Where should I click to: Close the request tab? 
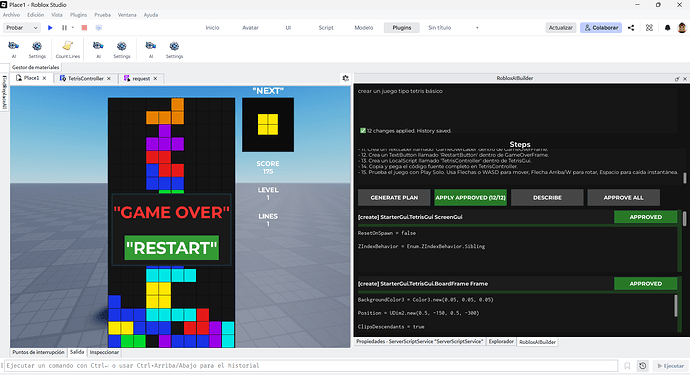point(155,78)
